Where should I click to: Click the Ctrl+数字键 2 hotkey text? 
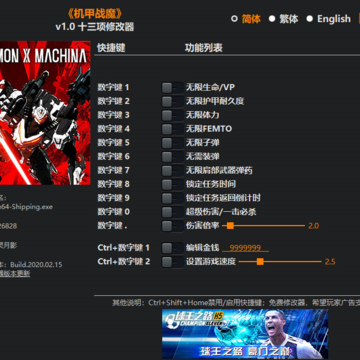click(x=124, y=262)
